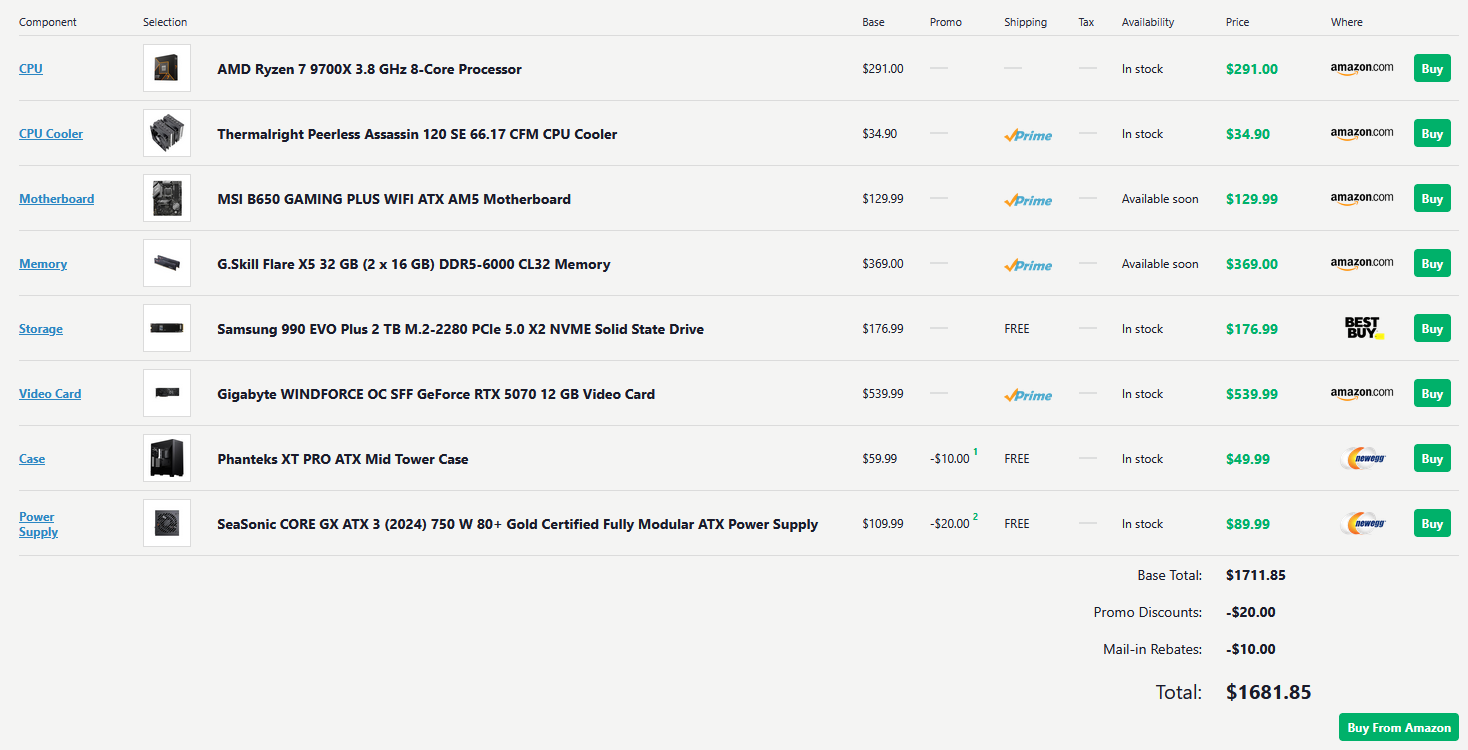This screenshot has height=750, width=1468.
Task: Click the green $176.99 storage price
Action: click(x=1252, y=329)
